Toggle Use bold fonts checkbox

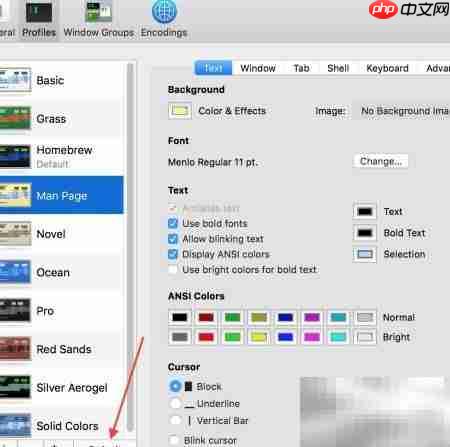coord(173,223)
